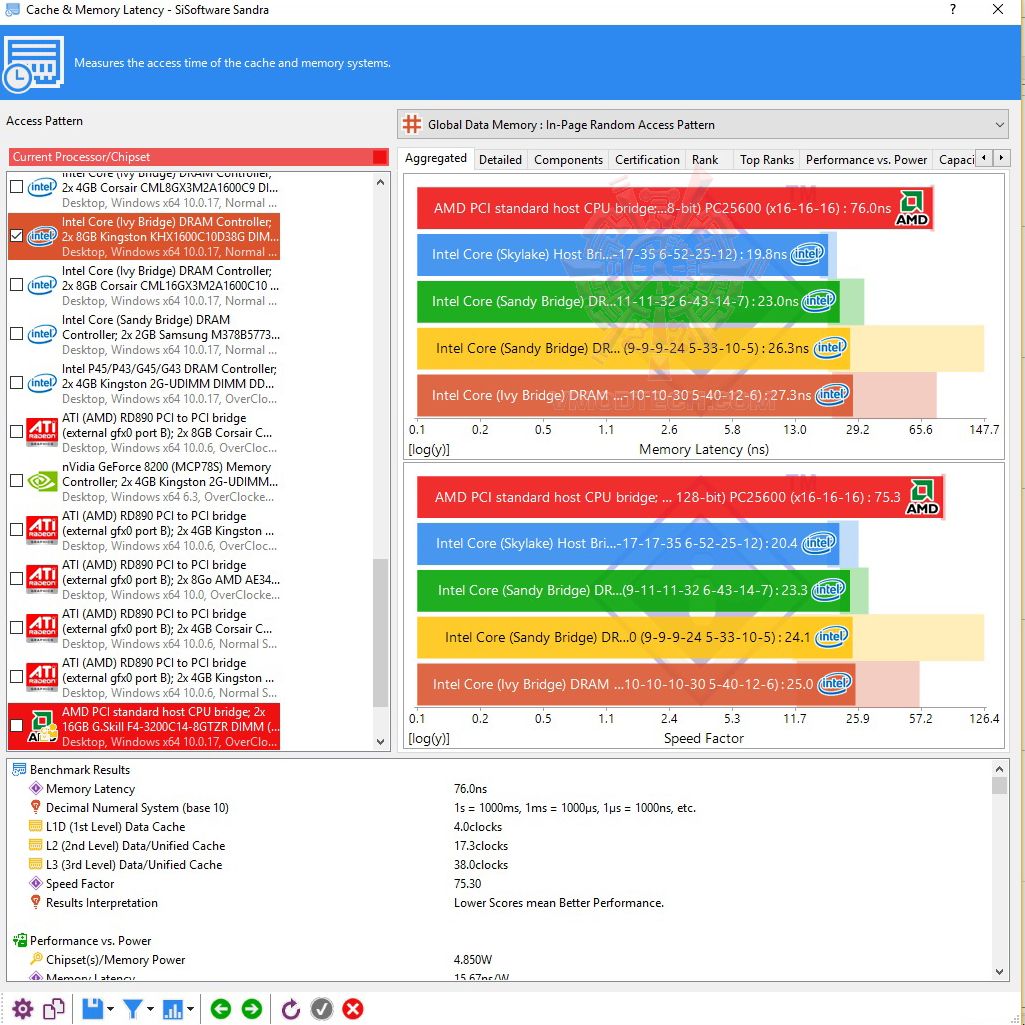Click the red cancel X icon
1025x1025 pixels.
[x=353, y=1009]
